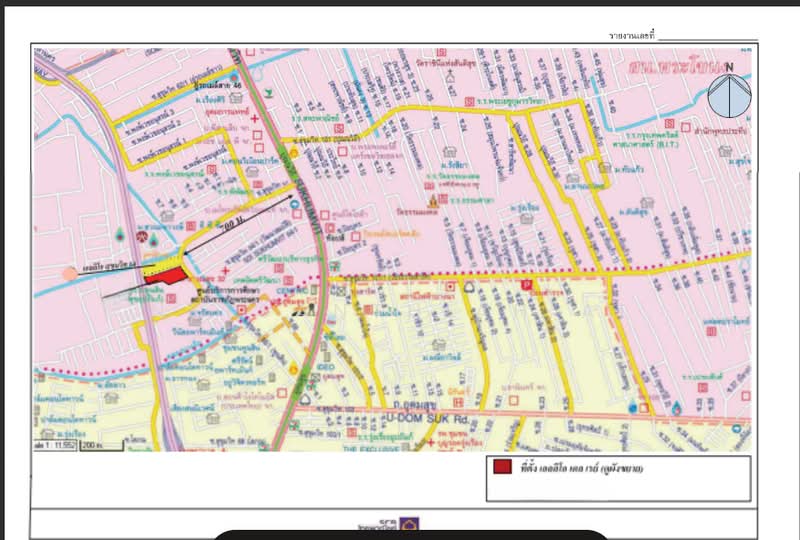Image resolution: width=800 pixels, height=540 pixels.
Task: Click the blue water drop icon near U-Dom Suk Rd
Action: pos(677,408)
